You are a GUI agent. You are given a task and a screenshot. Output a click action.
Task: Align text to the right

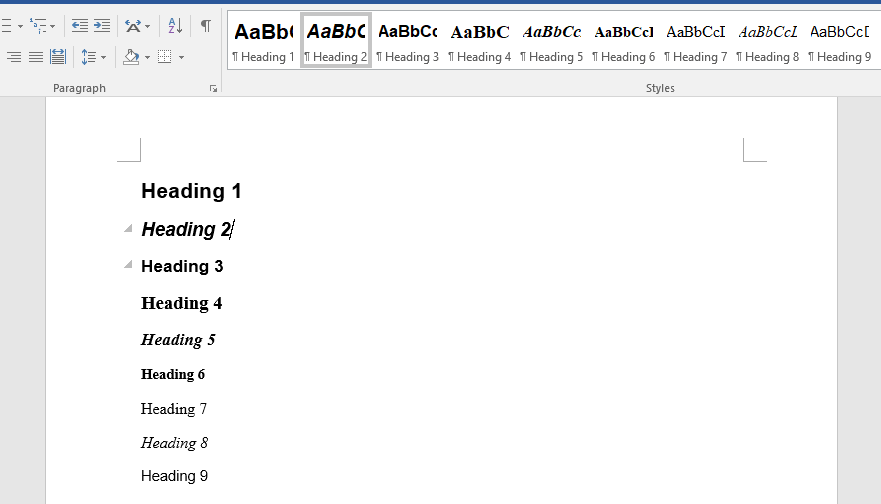[x=14, y=57]
